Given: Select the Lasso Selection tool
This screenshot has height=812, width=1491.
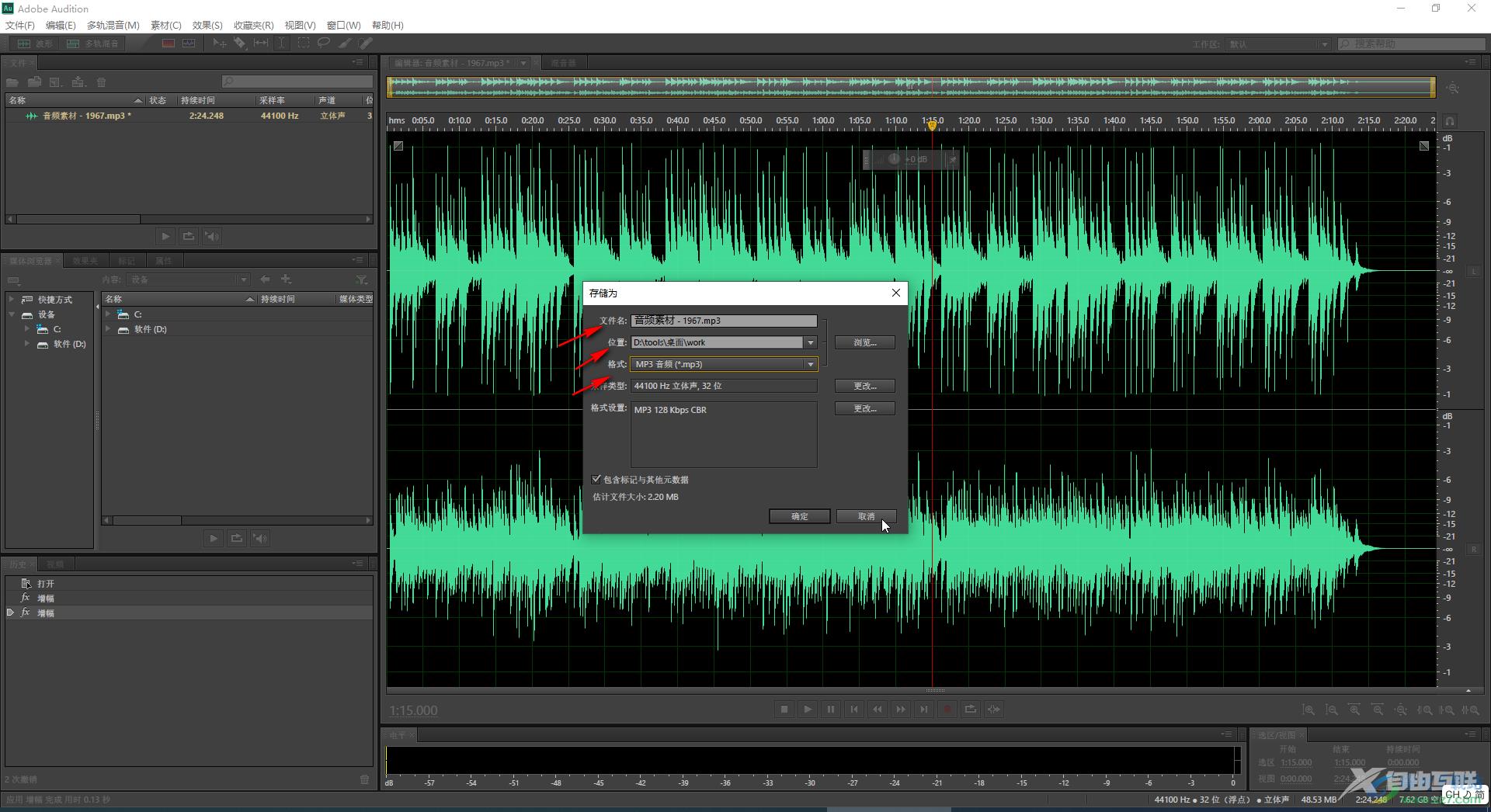Looking at the screenshot, I should click(x=324, y=43).
